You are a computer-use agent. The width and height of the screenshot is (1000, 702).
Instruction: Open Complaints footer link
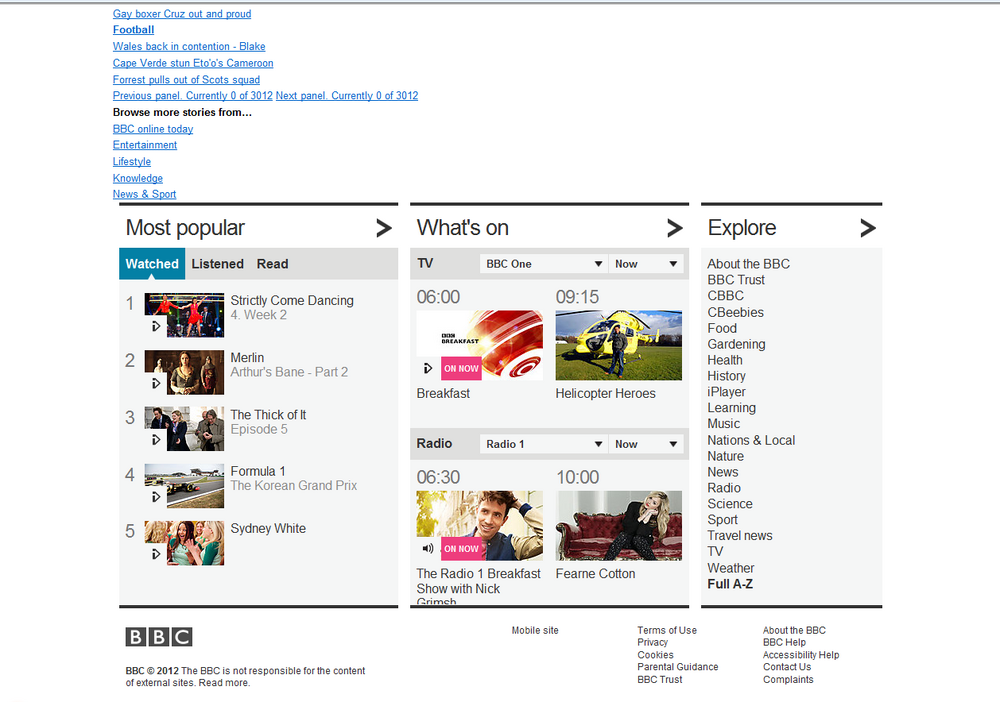(788, 680)
